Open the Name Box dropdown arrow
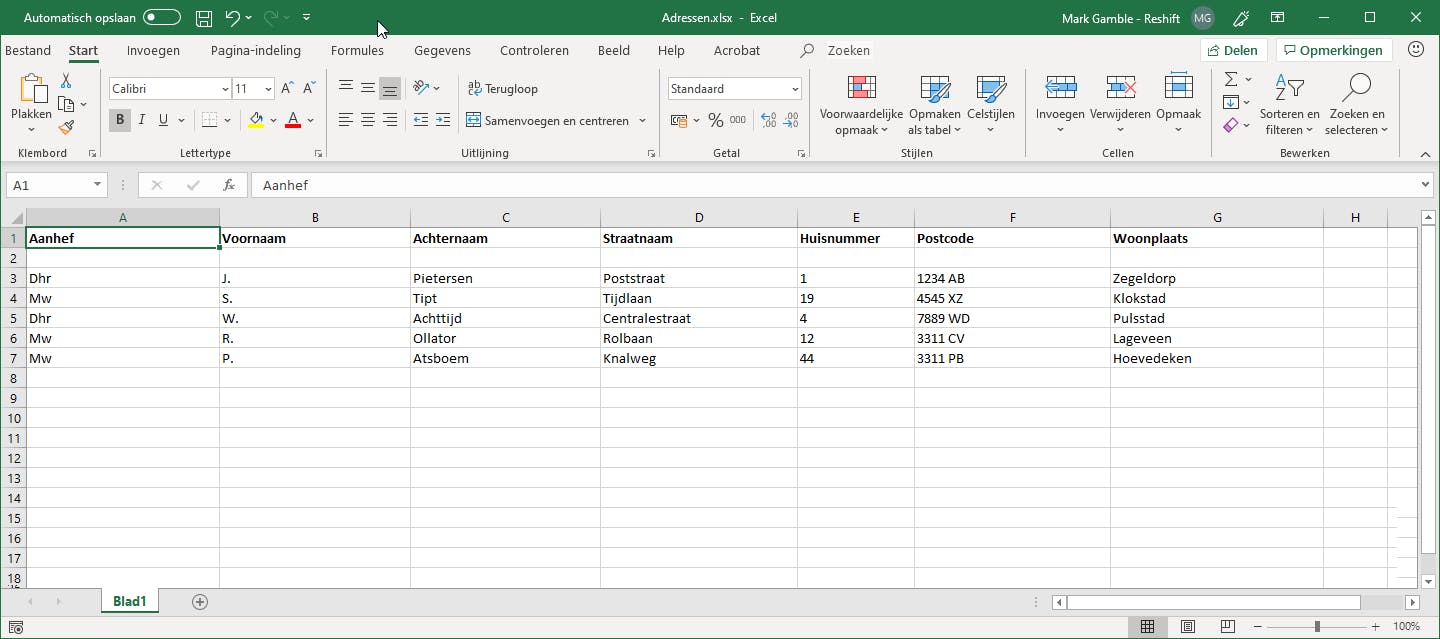This screenshot has height=639, width=1440. [97, 185]
